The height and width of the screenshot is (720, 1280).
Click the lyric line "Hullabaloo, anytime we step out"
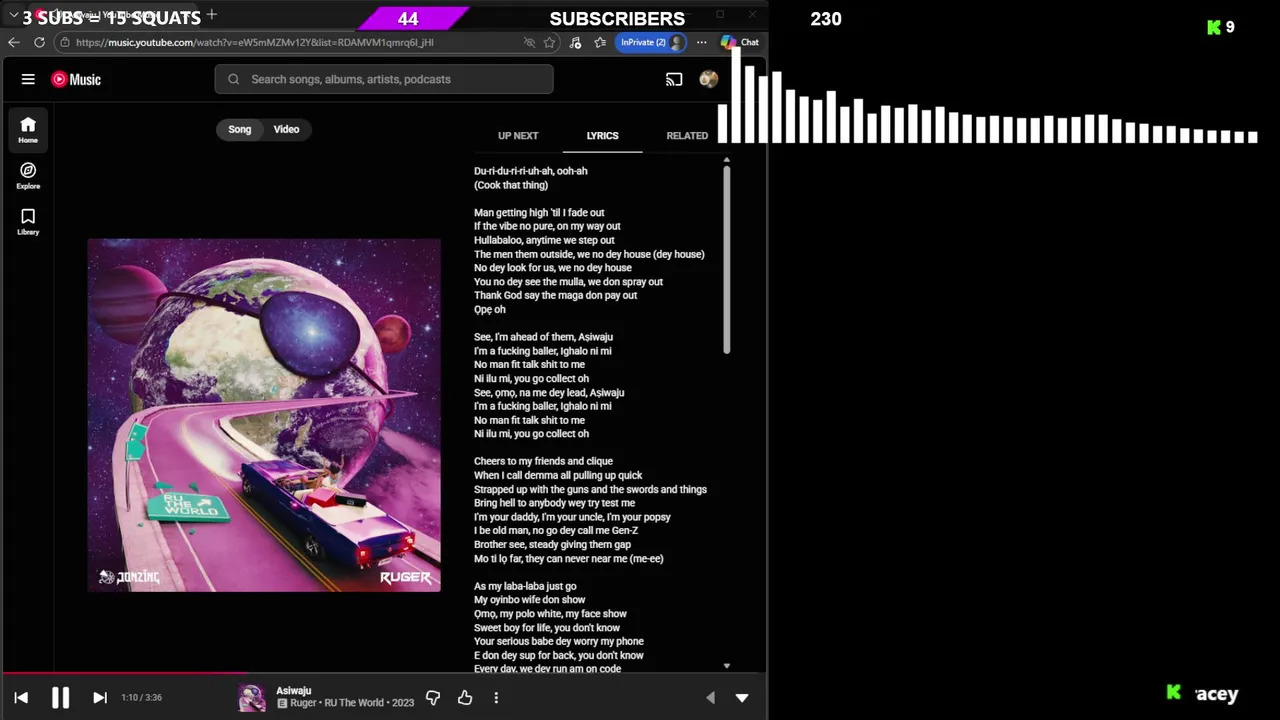tap(544, 240)
